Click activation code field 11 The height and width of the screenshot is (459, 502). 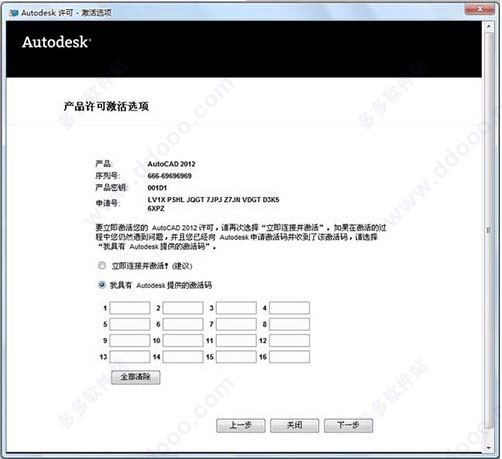click(x=236, y=340)
